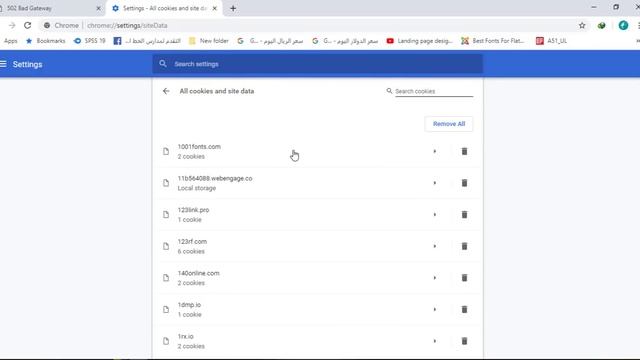Open the Chrome profile avatar

pos(623,25)
